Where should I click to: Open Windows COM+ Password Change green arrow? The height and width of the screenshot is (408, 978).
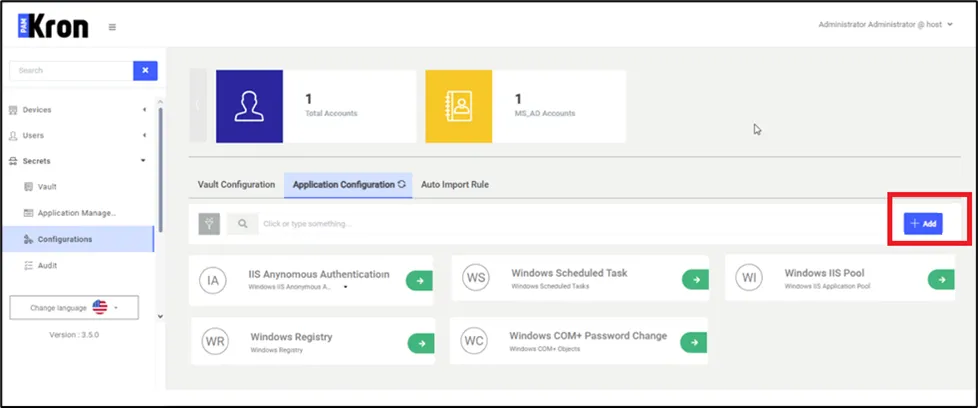(x=694, y=342)
